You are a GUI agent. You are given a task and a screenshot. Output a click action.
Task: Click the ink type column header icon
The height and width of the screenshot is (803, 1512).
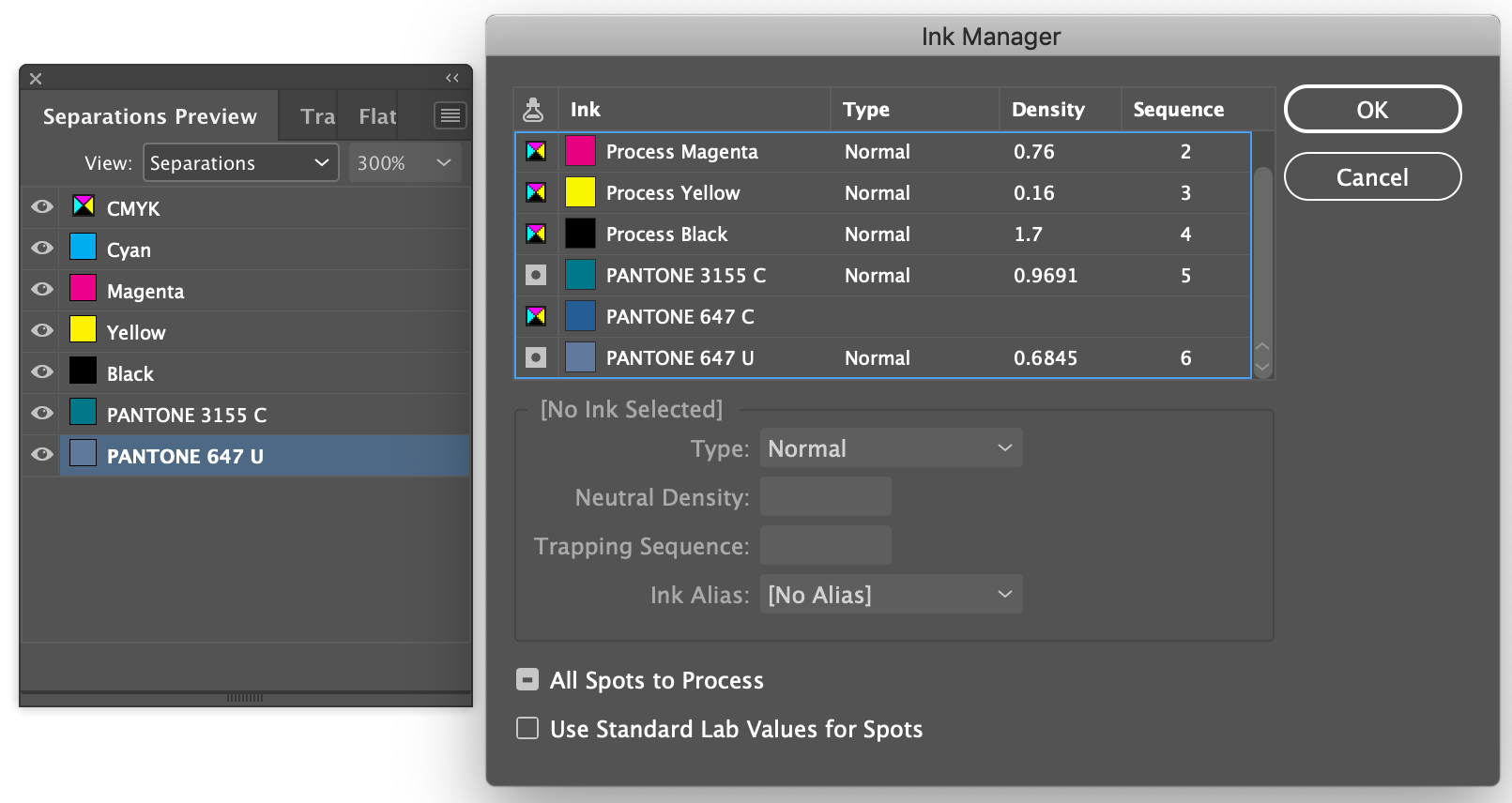coord(533,110)
